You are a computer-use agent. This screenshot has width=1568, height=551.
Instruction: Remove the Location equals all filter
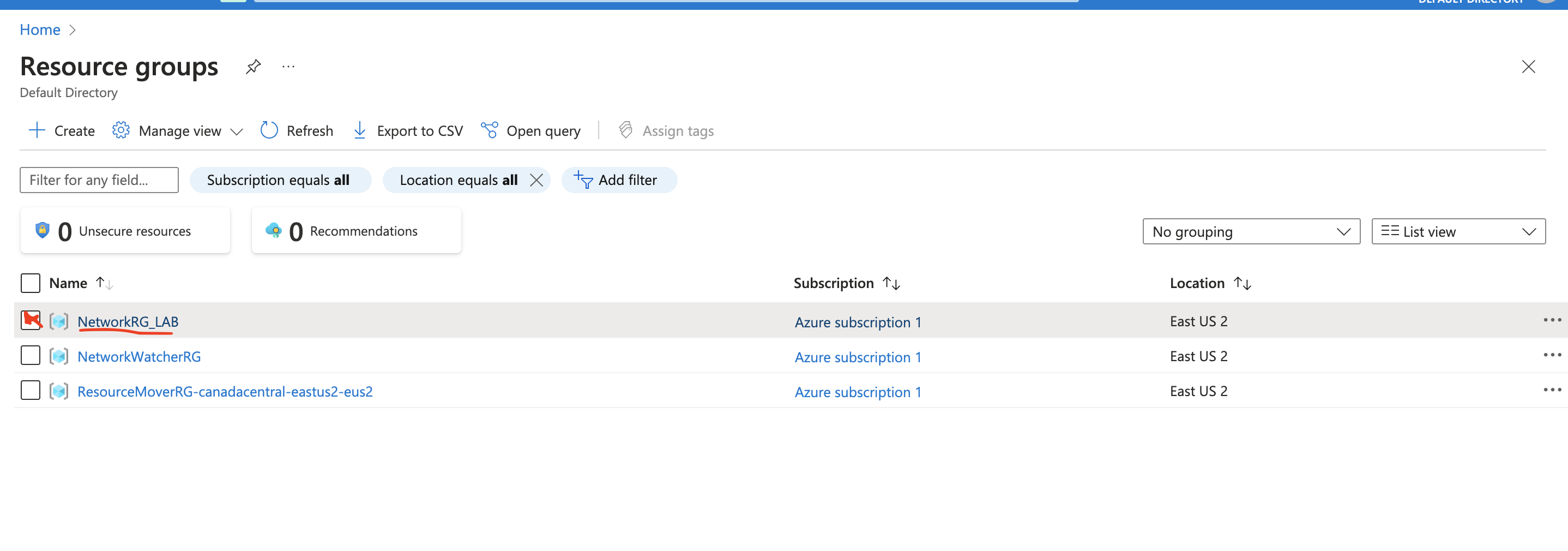536,180
